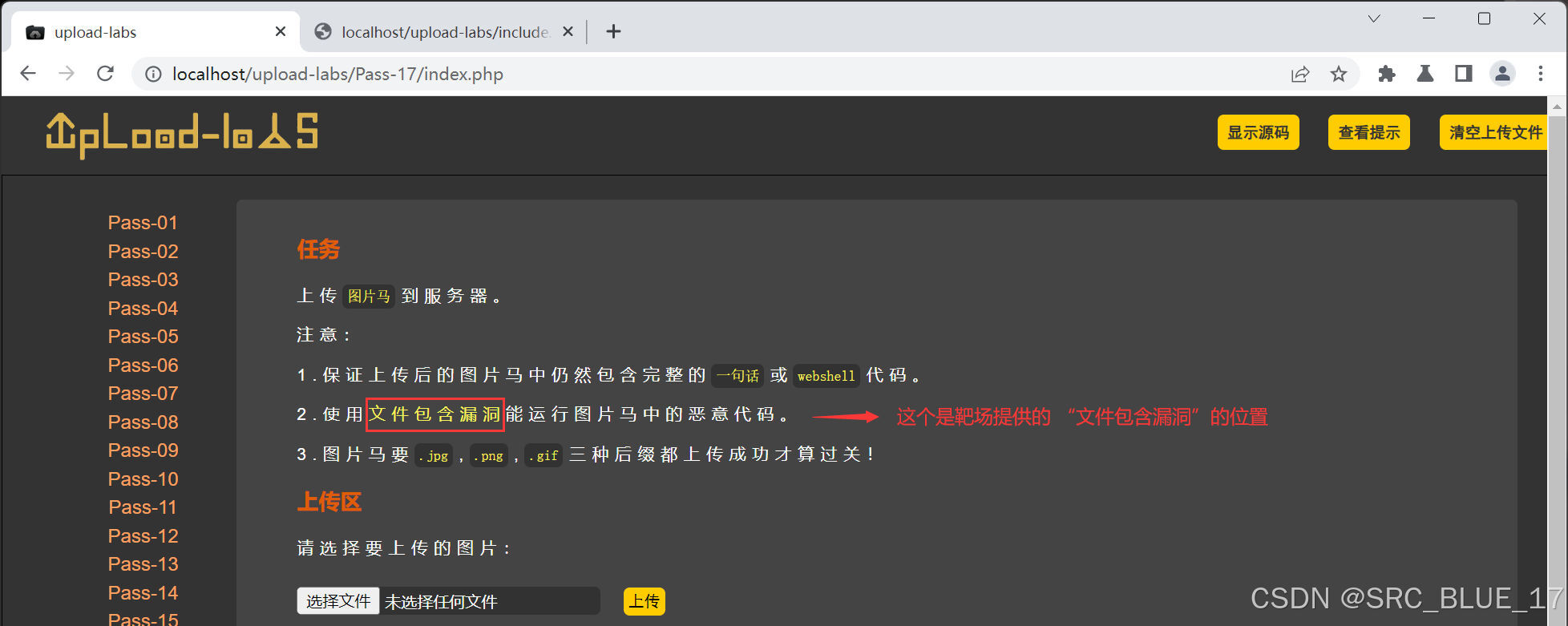
Task: Open Pass-05 in the sidebar
Action: click(x=143, y=337)
